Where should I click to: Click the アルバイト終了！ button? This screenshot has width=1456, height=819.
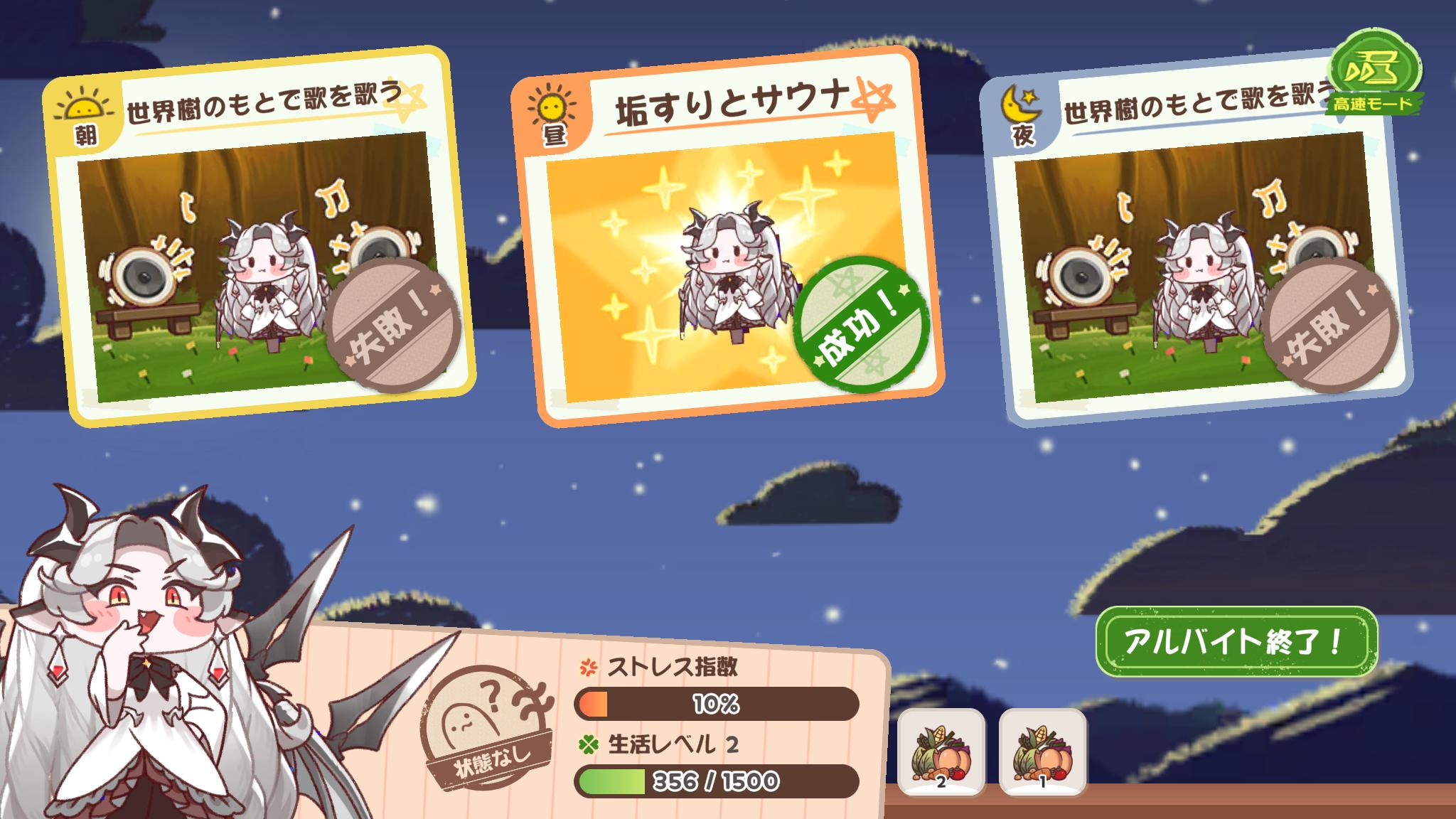pyautogui.click(x=1236, y=643)
